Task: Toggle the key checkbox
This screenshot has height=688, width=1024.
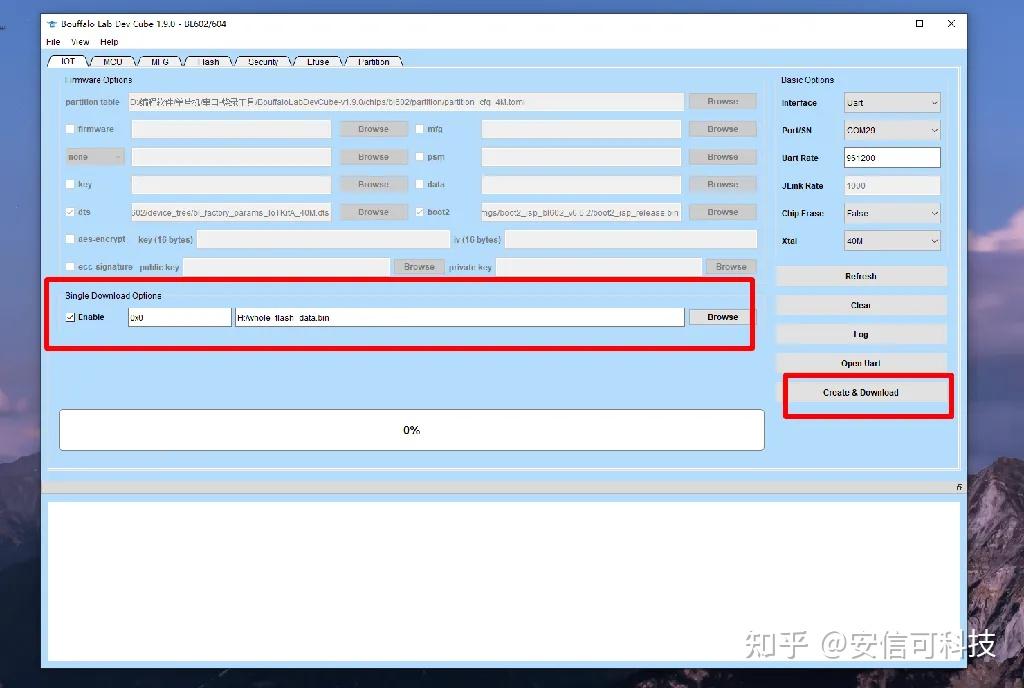Action: tap(70, 184)
